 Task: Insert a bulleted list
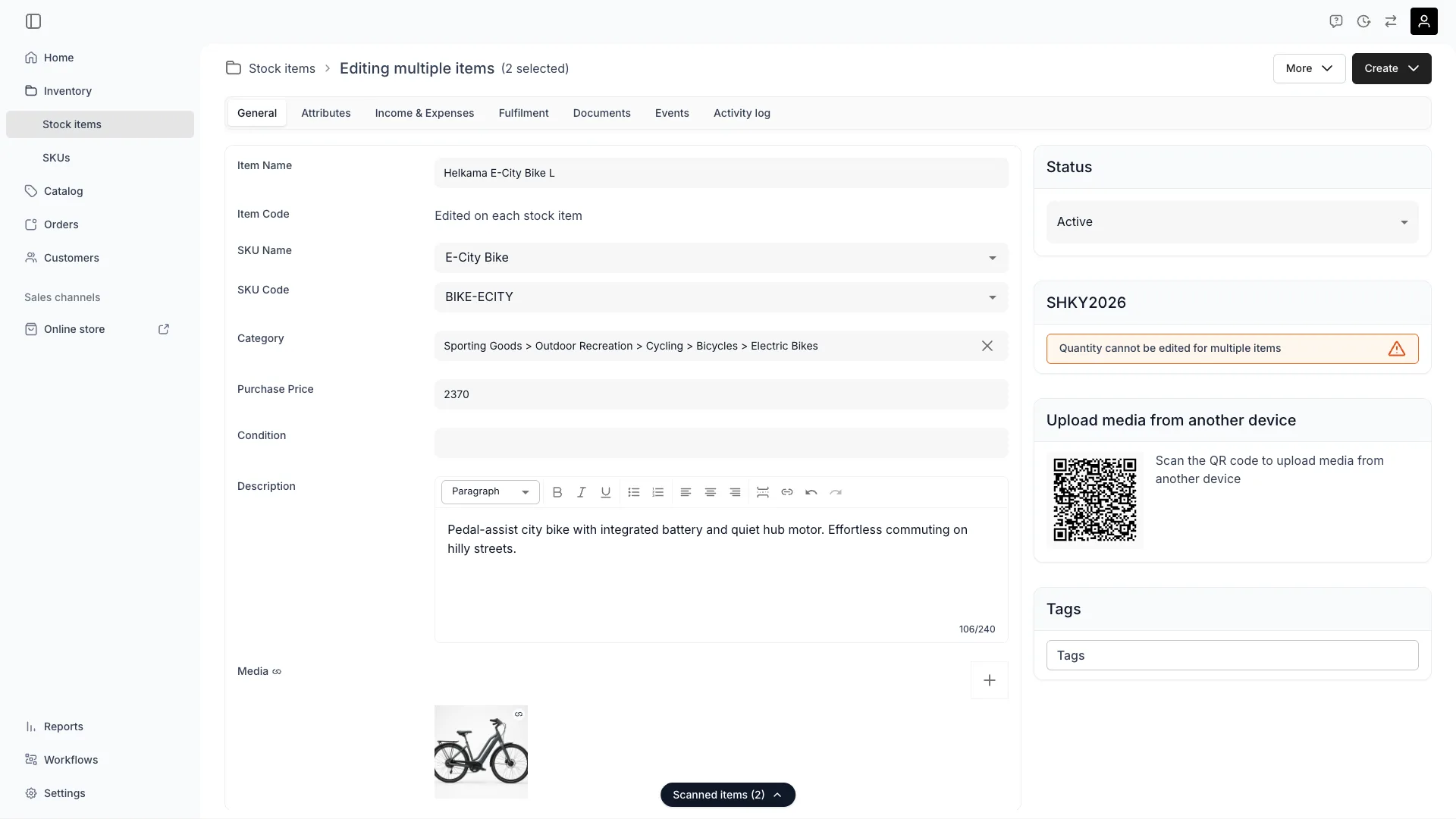634,492
